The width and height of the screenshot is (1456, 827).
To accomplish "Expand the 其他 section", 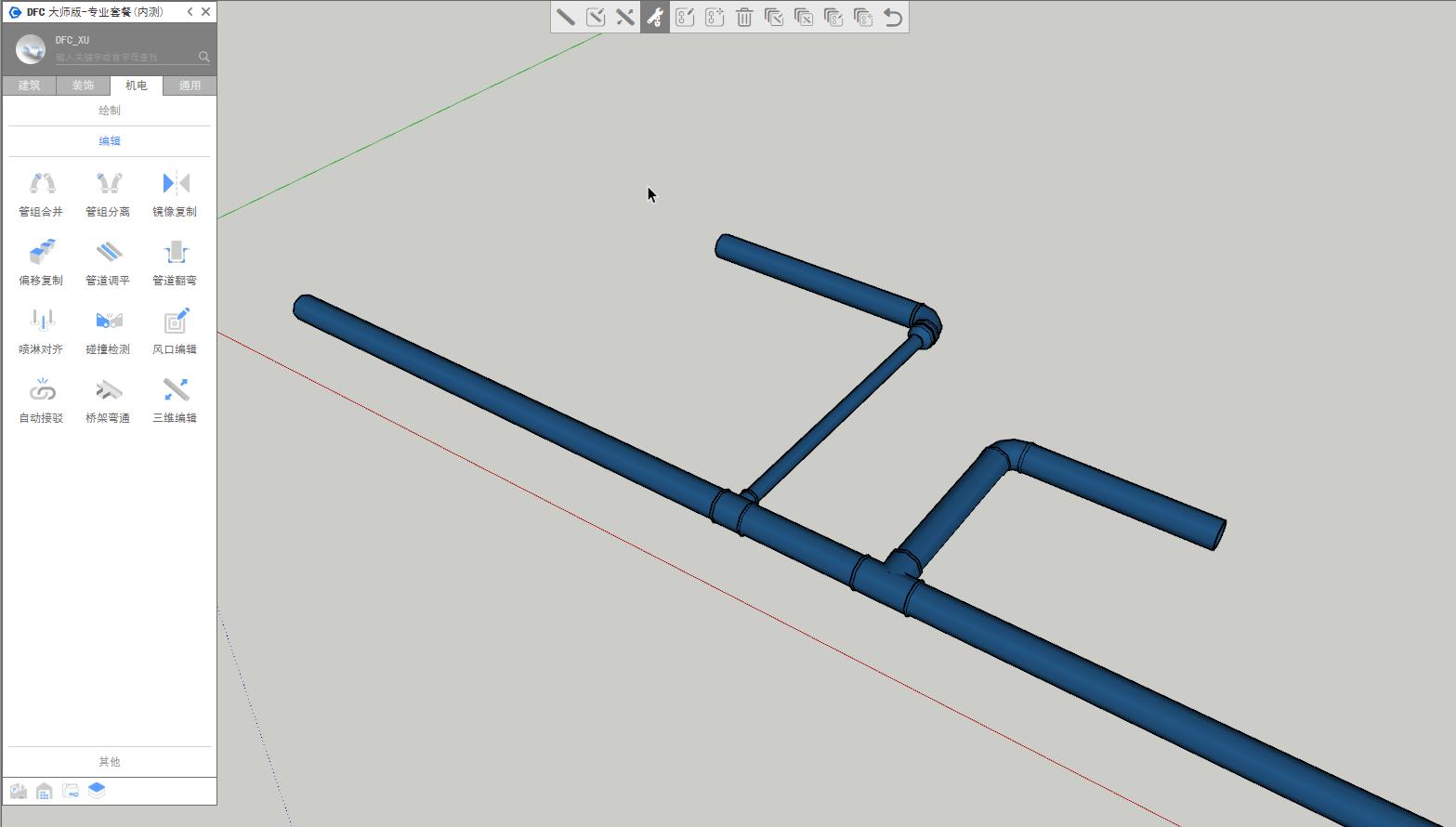I will (x=110, y=762).
